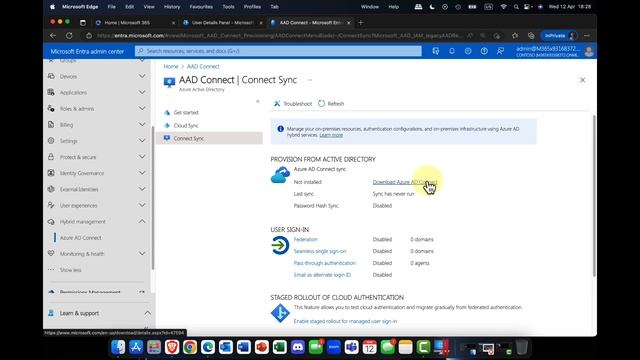Click Show less in the sidebar

pos(70,270)
